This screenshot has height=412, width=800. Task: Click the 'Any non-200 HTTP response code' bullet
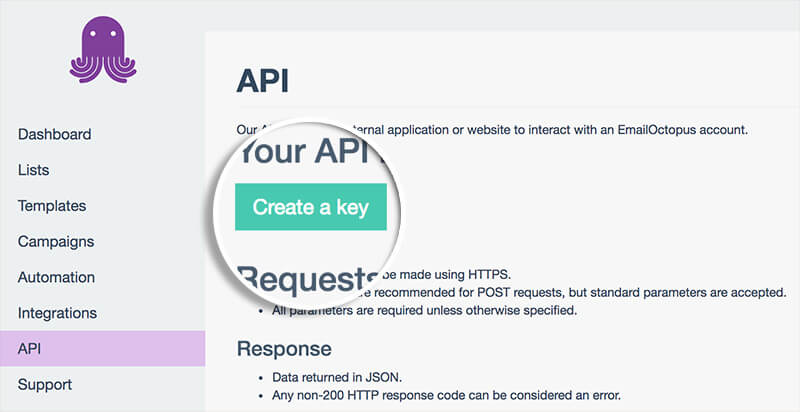point(446,395)
